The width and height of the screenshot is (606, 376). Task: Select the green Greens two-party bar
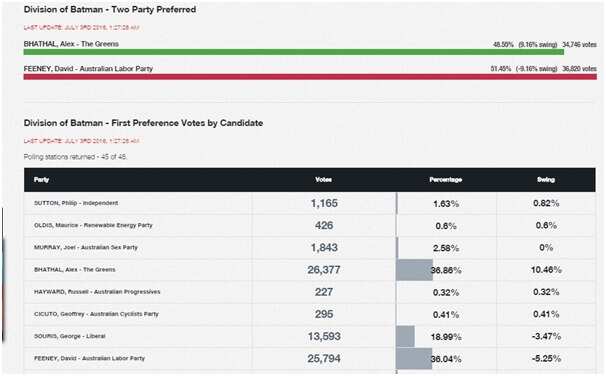(294, 52)
